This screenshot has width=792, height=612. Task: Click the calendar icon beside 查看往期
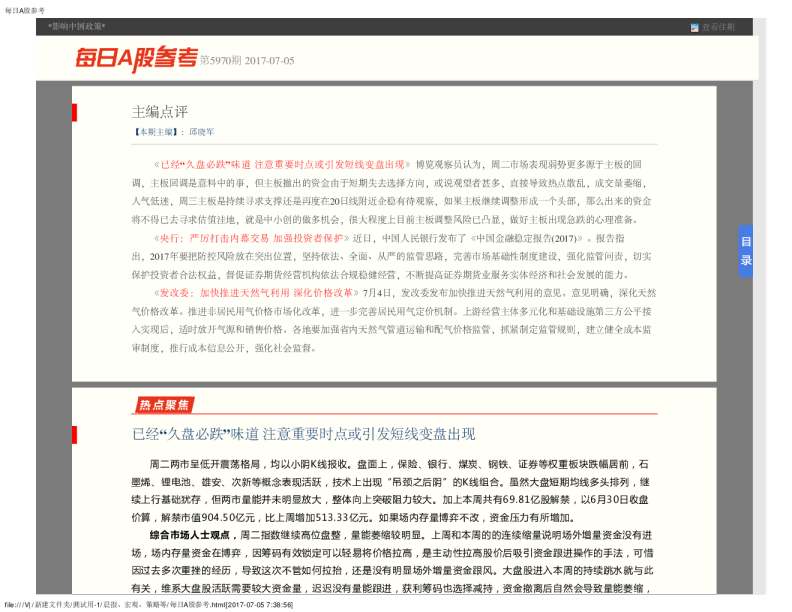tap(694, 27)
